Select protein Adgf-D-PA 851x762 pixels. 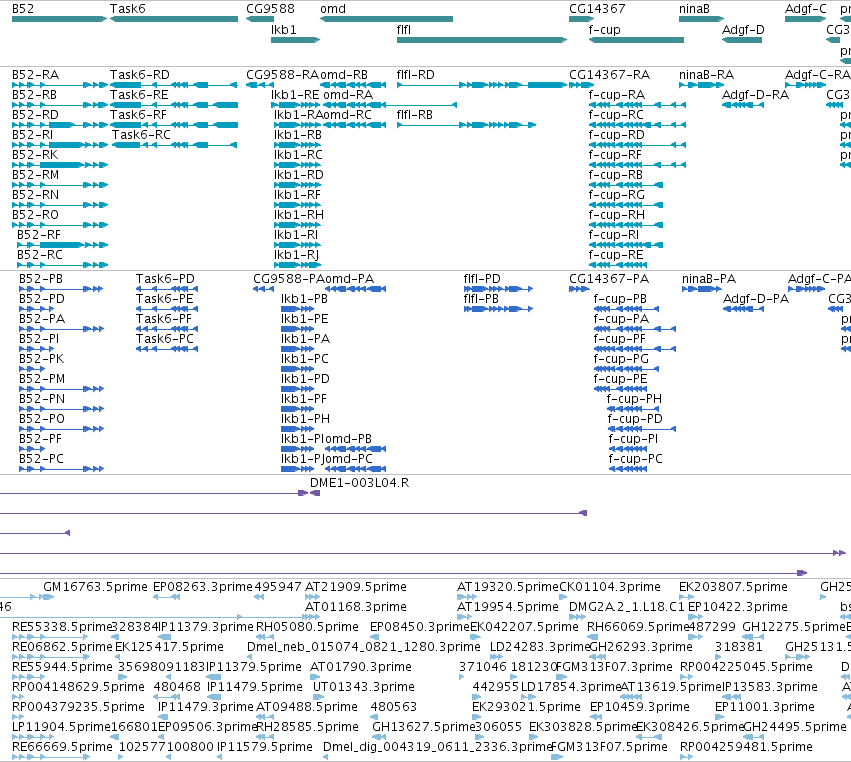pyautogui.click(x=756, y=299)
